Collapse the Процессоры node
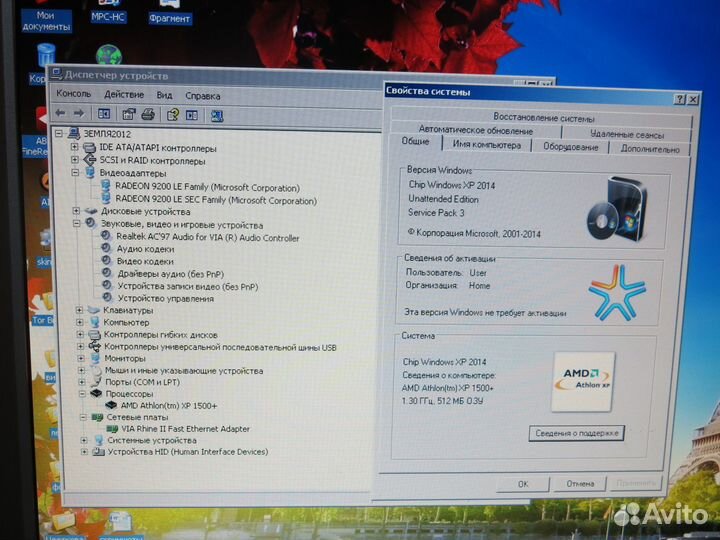 pos(83,394)
